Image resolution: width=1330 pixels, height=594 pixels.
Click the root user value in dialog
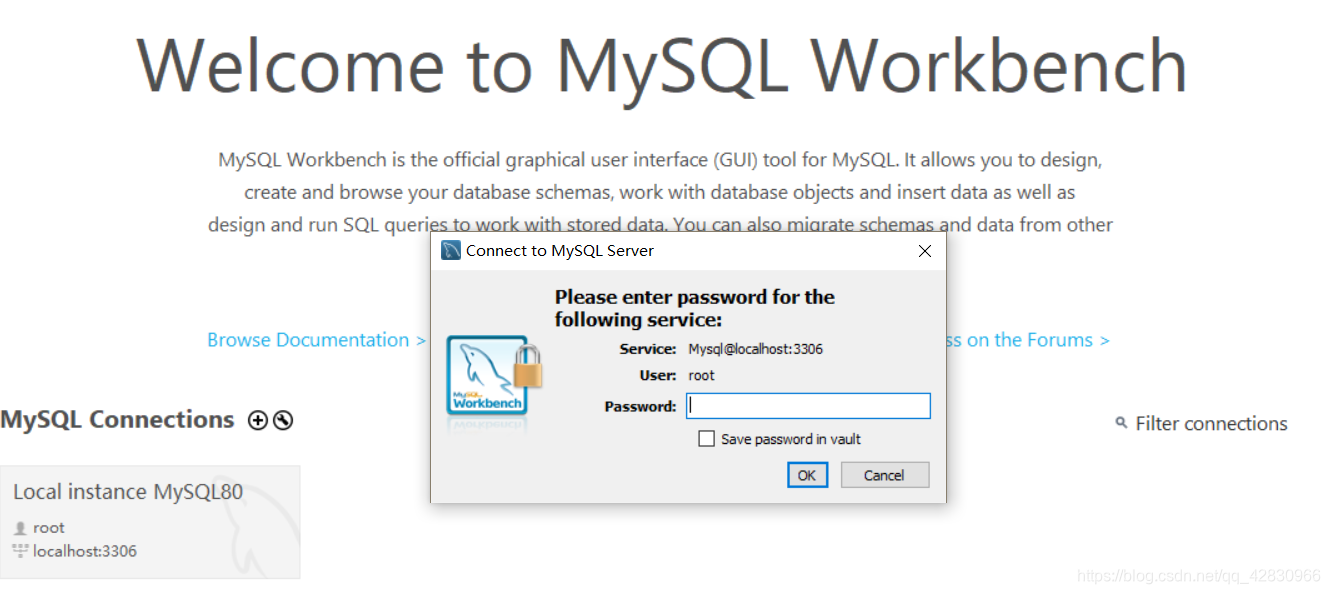(702, 376)
